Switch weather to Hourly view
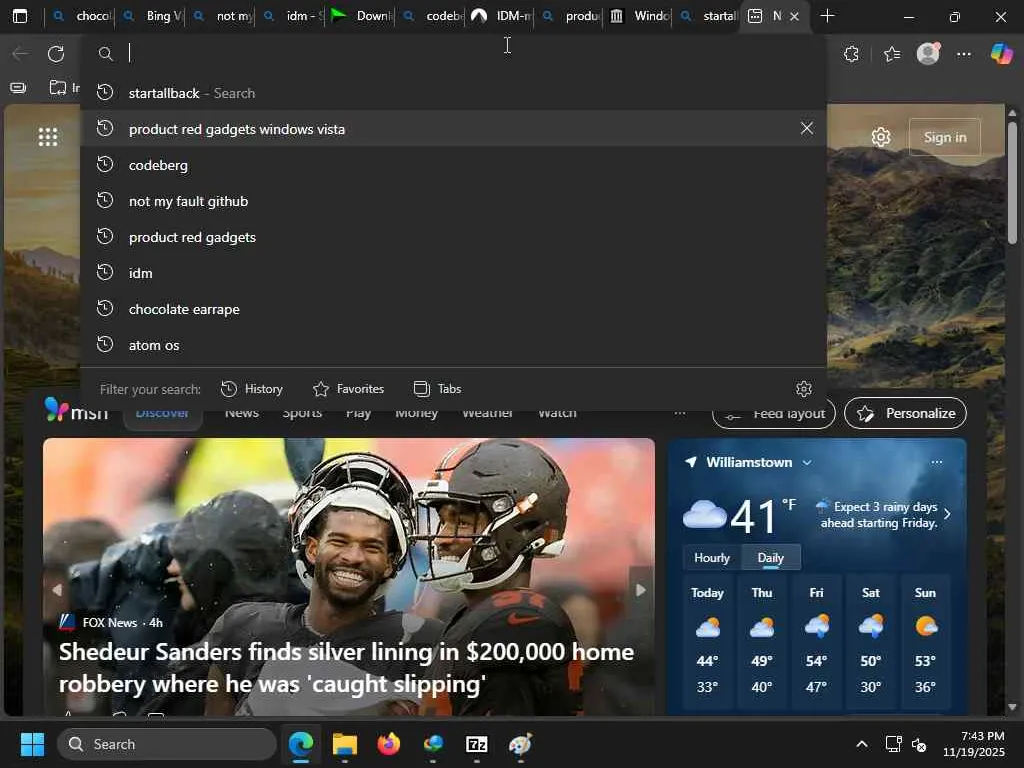This screenshot has width=1024, height=768. click(712, 558)
